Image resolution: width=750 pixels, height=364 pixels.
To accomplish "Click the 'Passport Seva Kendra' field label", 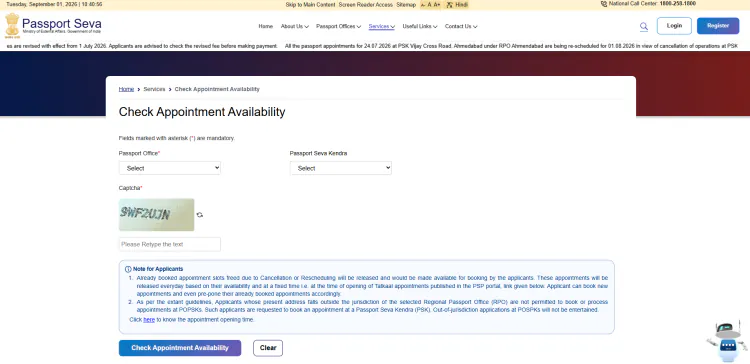I will [x=318, y=154].
